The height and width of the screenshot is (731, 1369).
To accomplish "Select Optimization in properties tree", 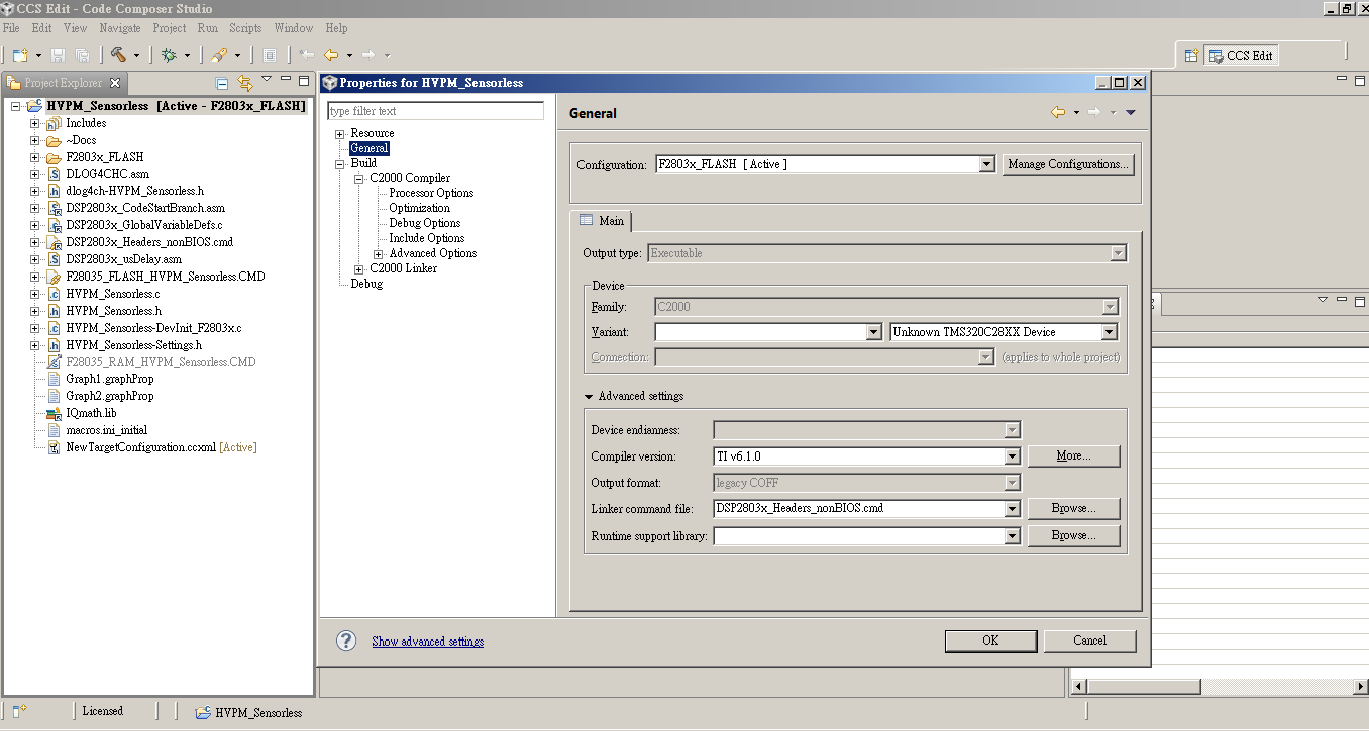I will pos(419,208).
